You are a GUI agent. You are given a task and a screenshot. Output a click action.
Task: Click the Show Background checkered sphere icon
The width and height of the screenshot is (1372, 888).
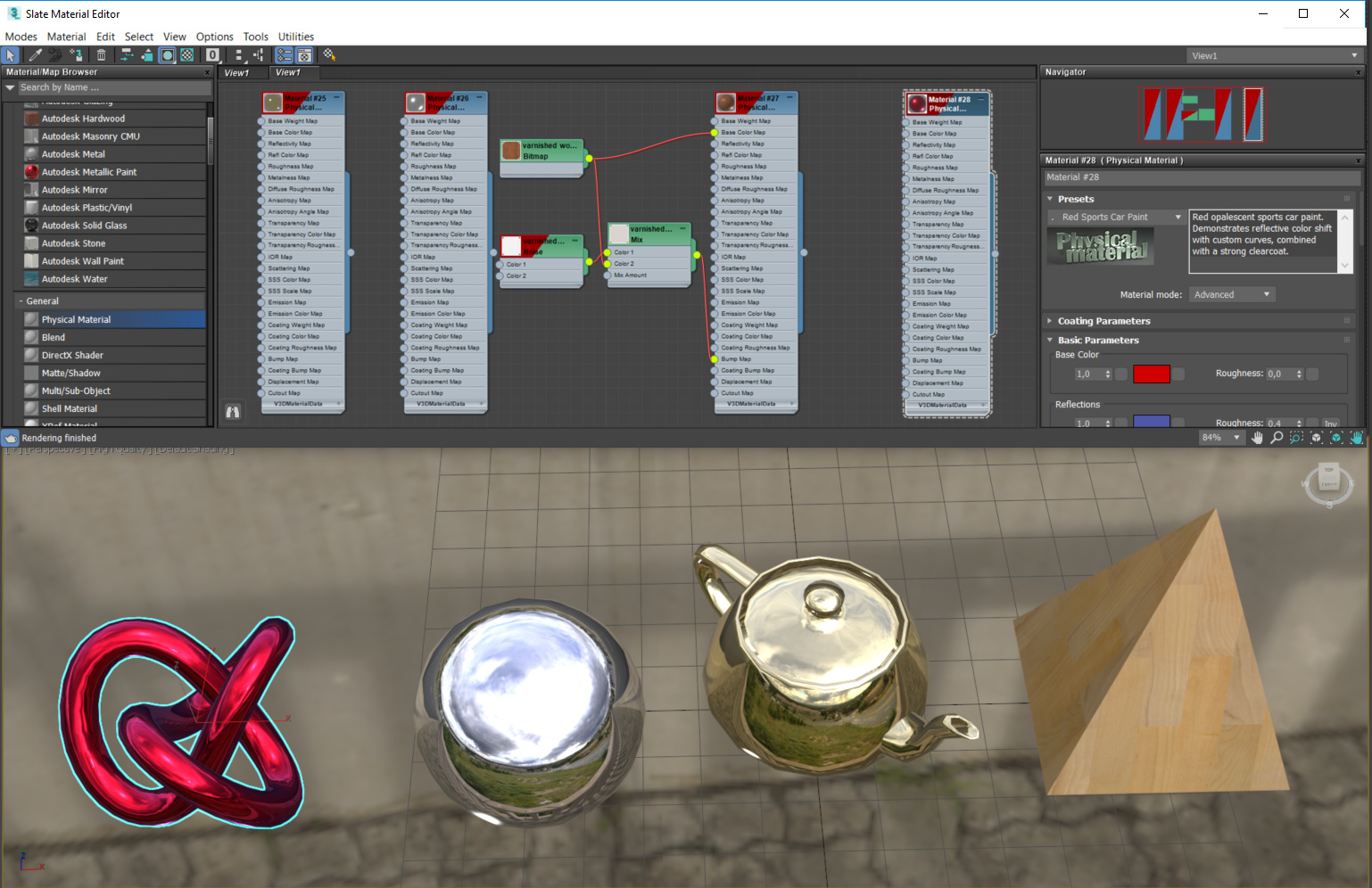point(186,54)
